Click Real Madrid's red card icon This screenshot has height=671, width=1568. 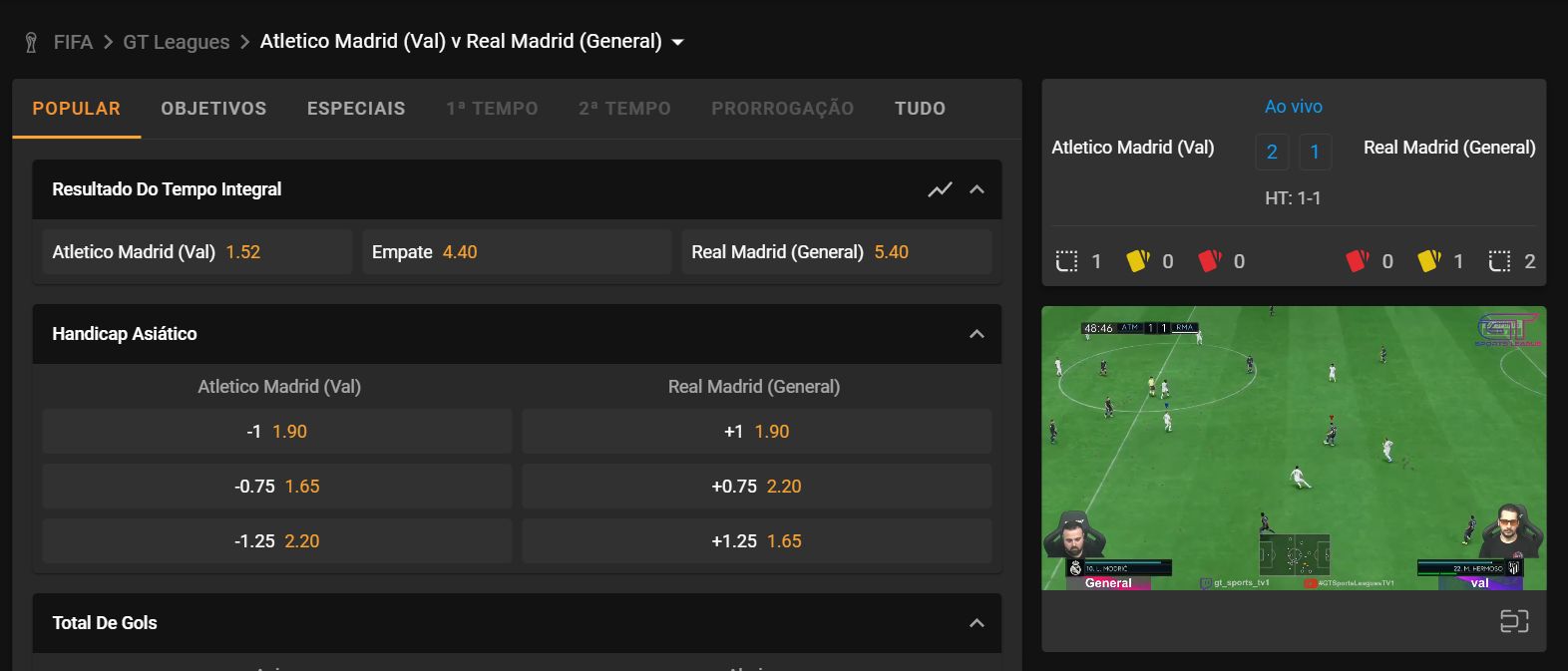(1358, 260)
